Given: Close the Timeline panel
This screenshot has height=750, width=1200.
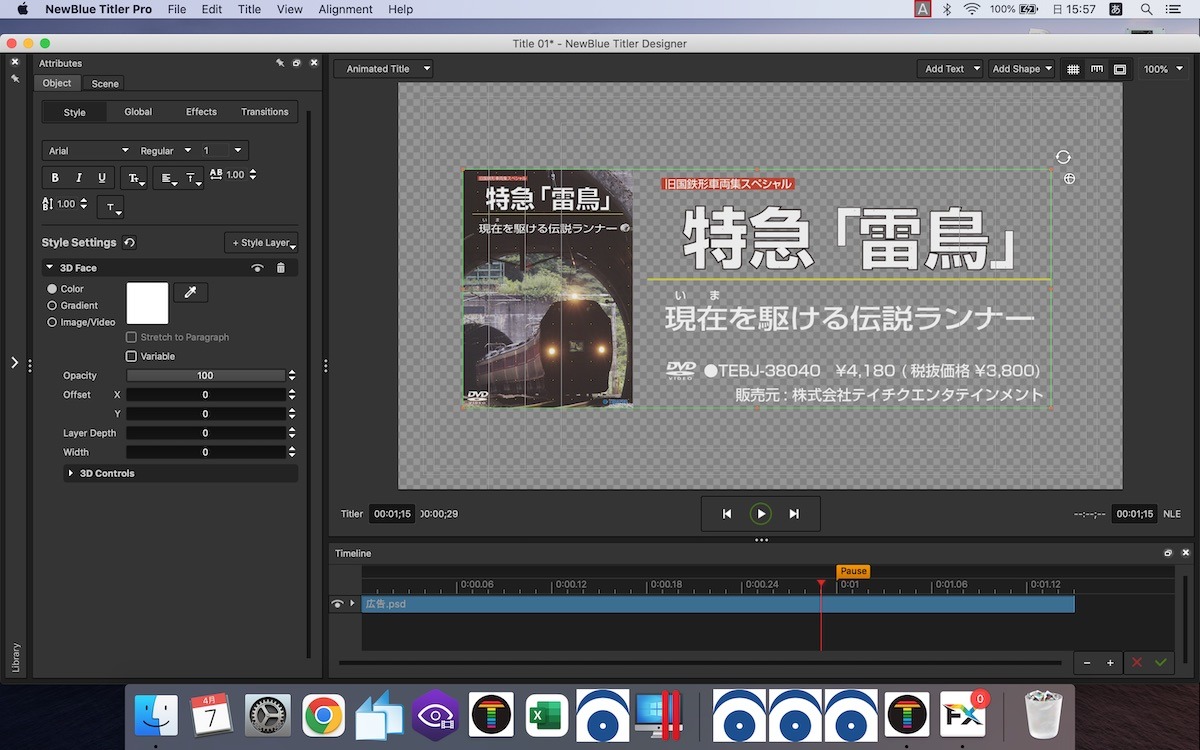Looking at the screenshot, I should point(1186,553).
